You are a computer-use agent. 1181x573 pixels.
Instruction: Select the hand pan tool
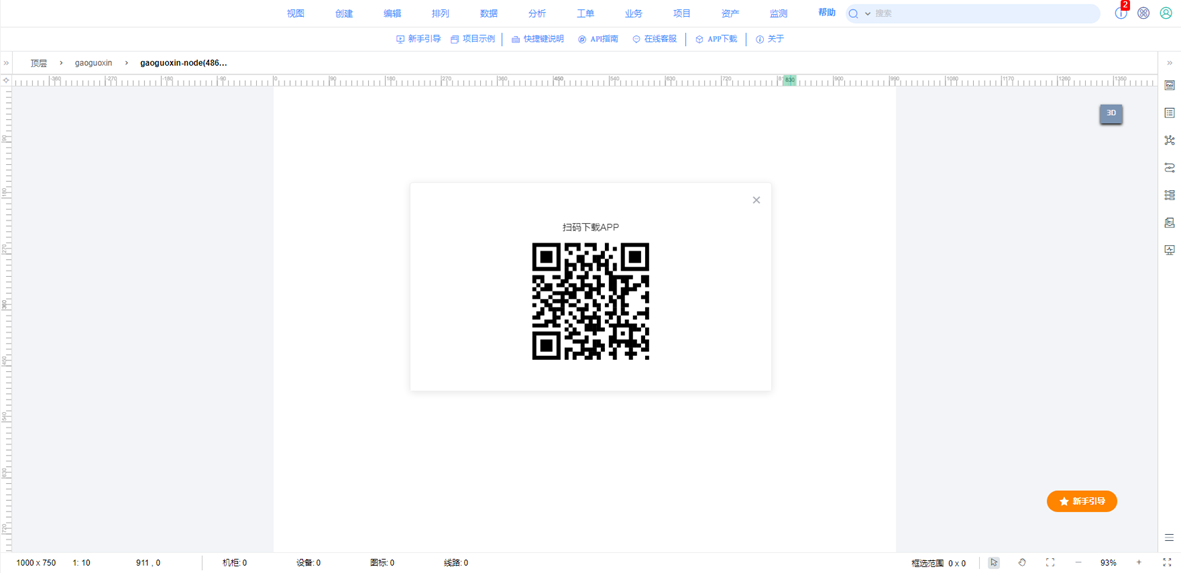pos(1022,562)
